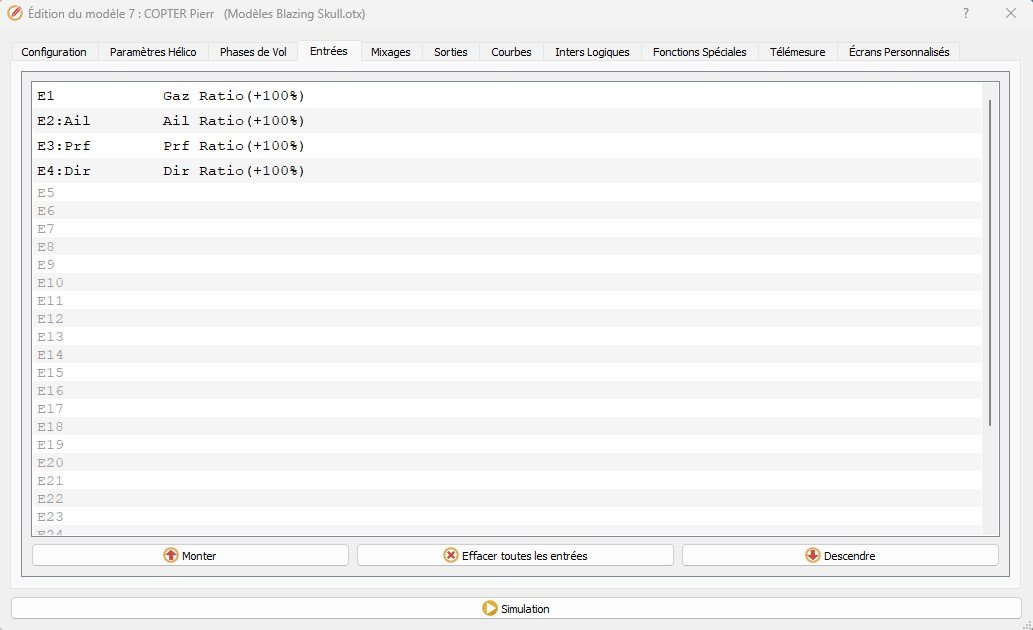Open Inters Logiques tab
Viewport: 1033px width, 630px height.
(x=592, y=52)
